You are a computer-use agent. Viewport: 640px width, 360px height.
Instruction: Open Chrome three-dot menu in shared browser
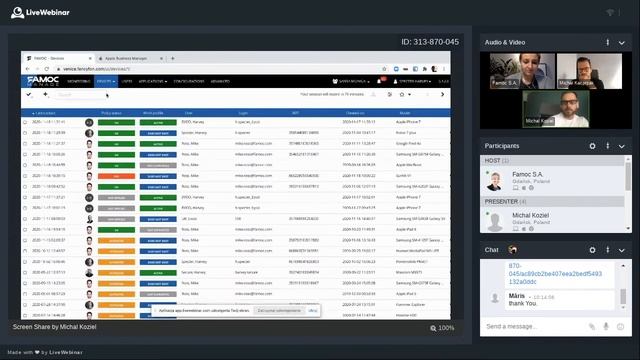444,69
